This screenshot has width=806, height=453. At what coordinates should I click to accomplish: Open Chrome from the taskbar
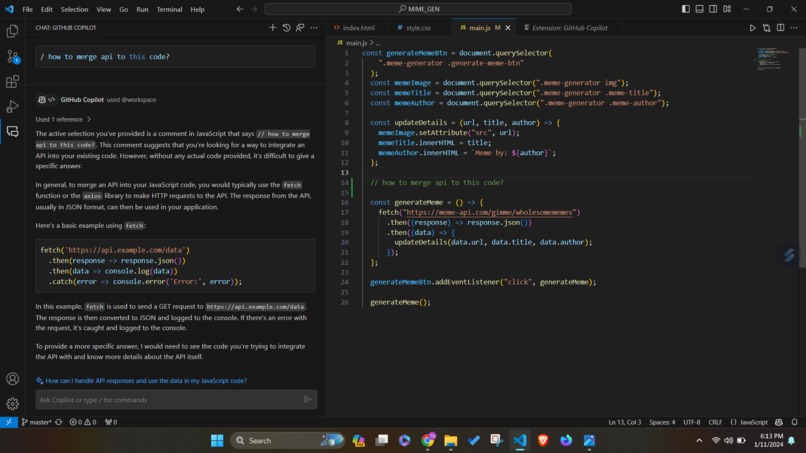428,441
